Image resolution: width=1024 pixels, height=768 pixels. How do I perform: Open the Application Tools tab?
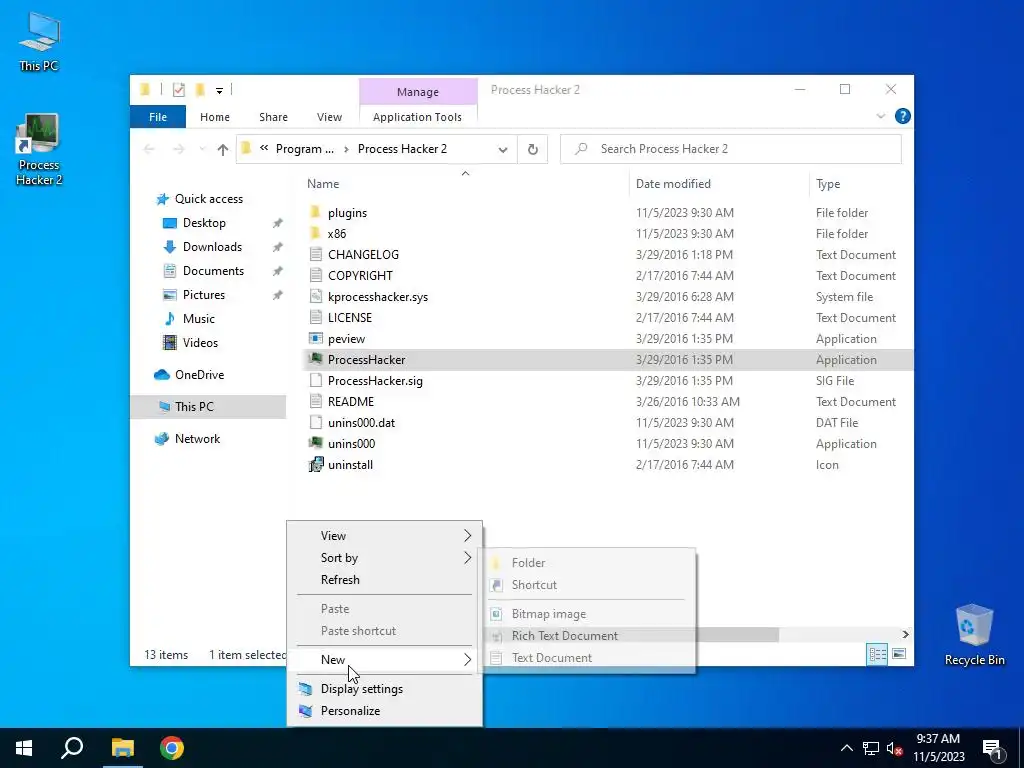coord(417,117)
